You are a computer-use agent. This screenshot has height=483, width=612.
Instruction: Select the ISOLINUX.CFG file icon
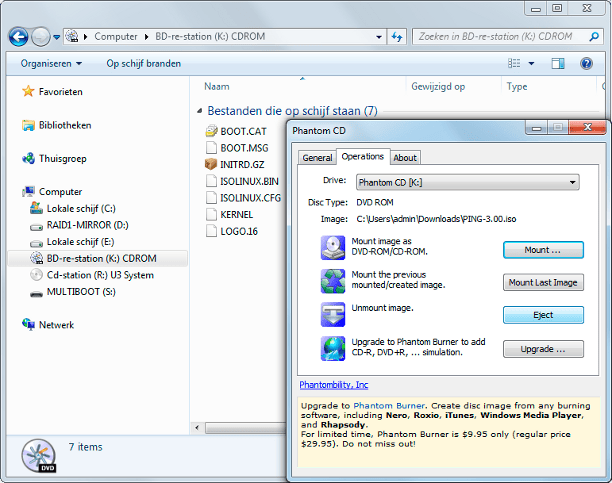[211, 198]
